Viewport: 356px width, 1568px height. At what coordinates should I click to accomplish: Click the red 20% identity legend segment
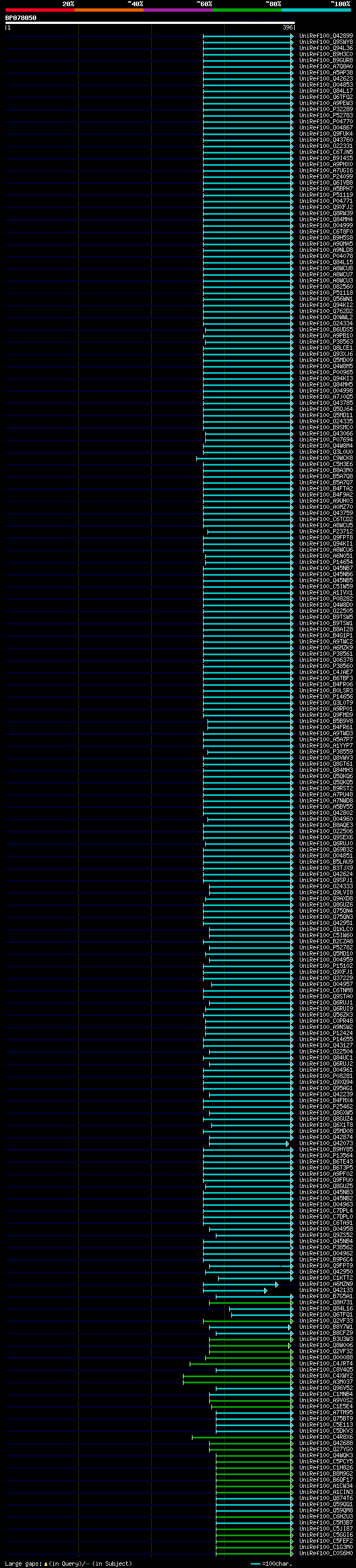(x=39, y=11)
